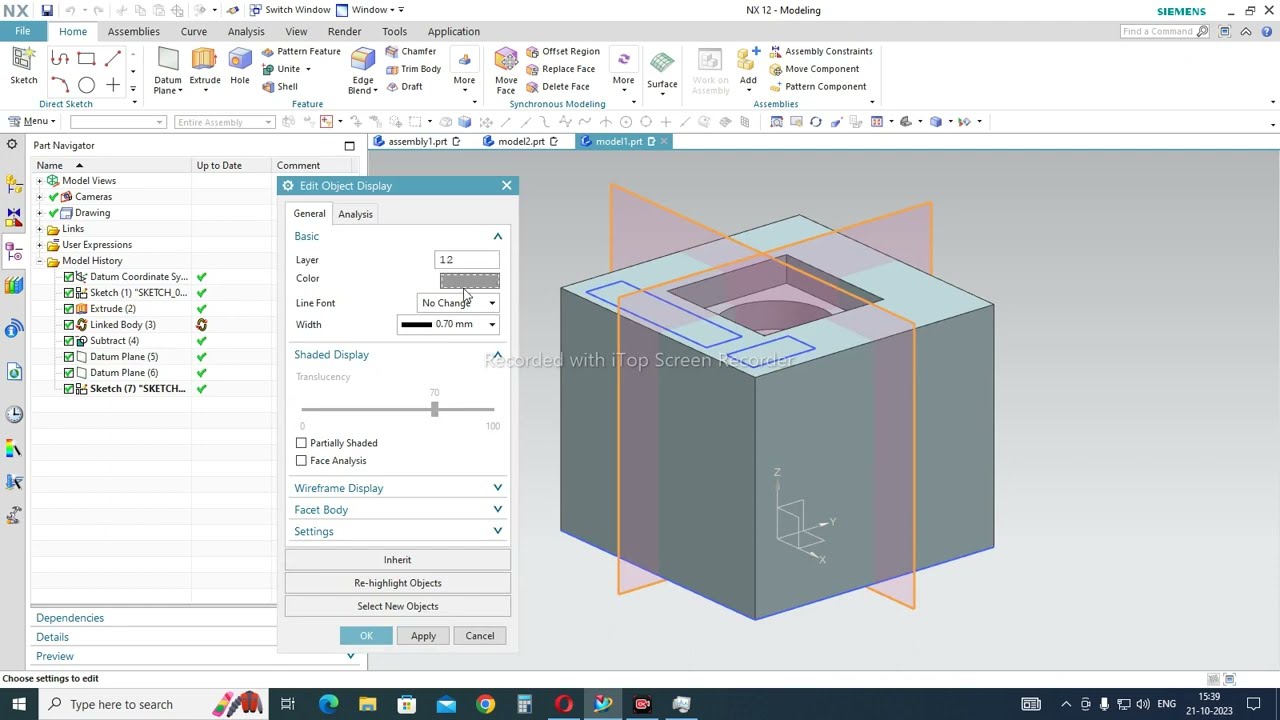Viewport: 1280px width, 720px height.
Task: Select the Chamfer tool
Action: tap(410, 51)
